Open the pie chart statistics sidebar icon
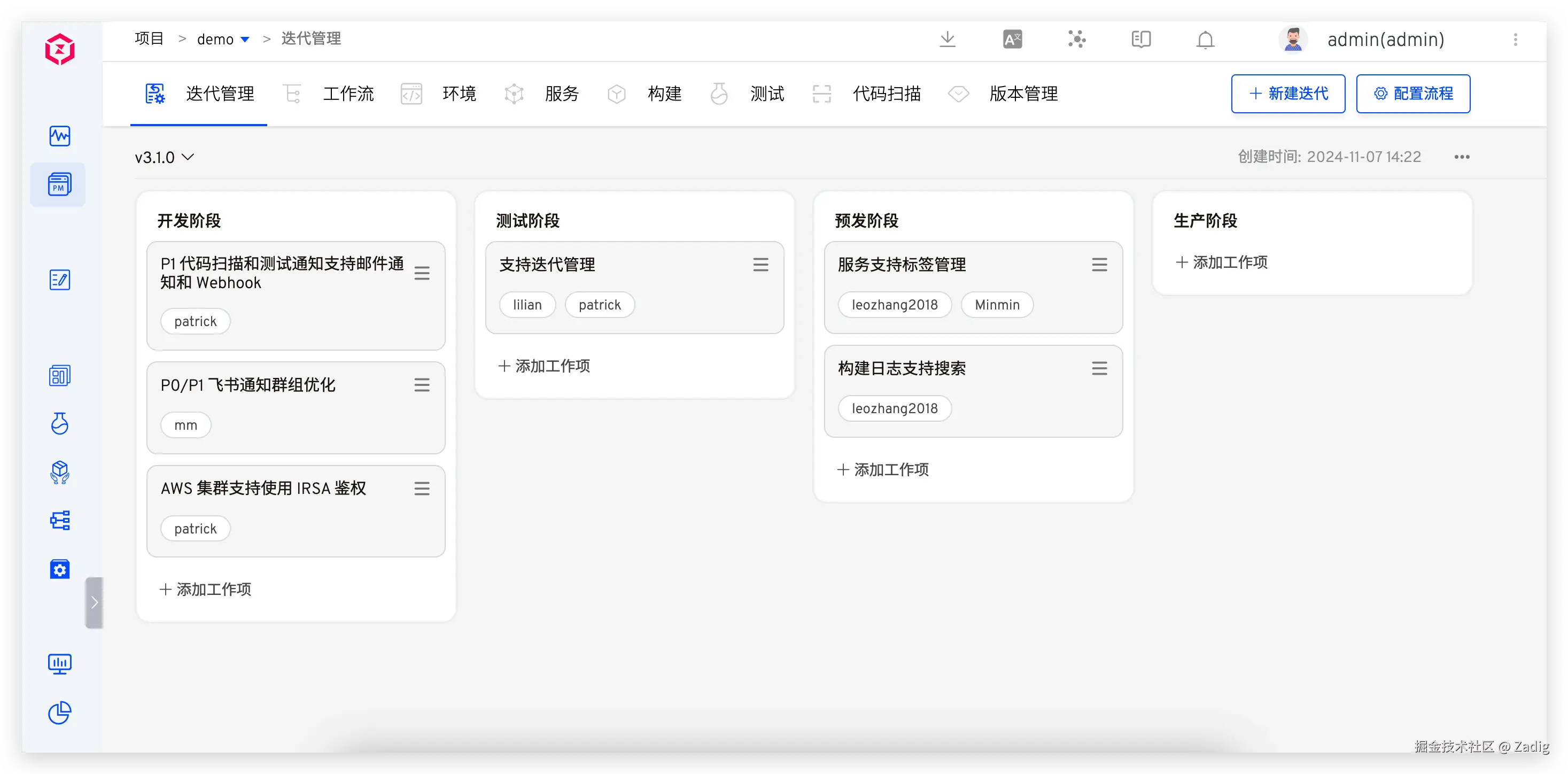 tap(60, 713)
